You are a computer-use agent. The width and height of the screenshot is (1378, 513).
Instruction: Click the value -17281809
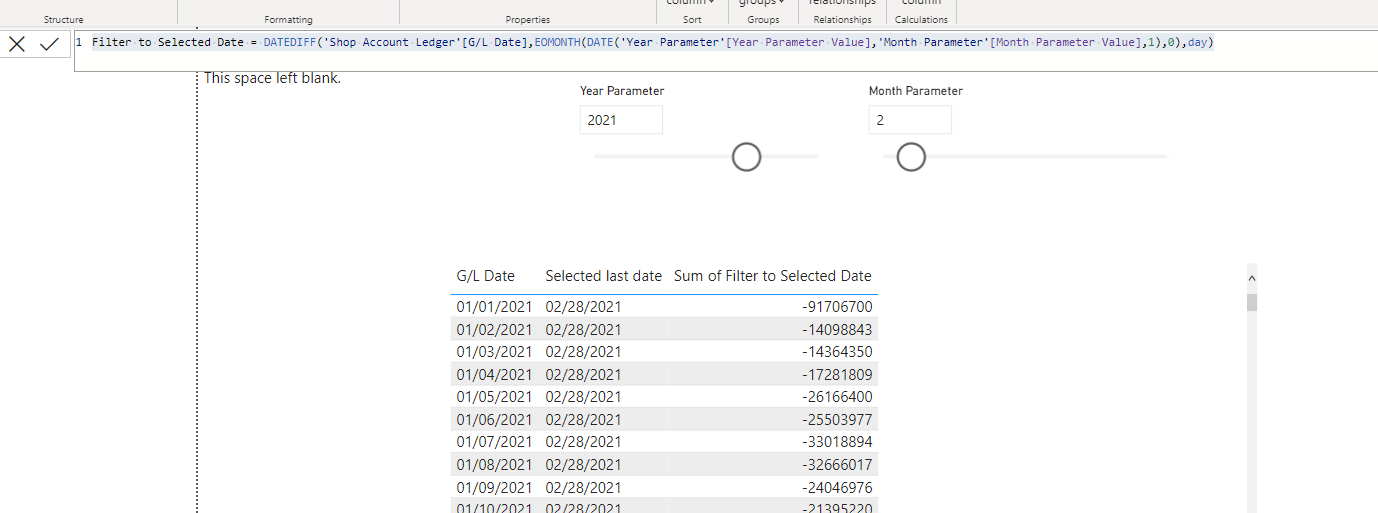pyautogui.click(x=837, y=375)
